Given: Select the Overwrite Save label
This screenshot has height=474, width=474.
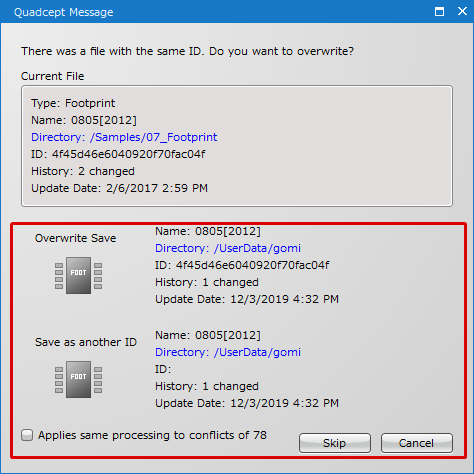Looking at the screenshot, I should pos(76,238).
